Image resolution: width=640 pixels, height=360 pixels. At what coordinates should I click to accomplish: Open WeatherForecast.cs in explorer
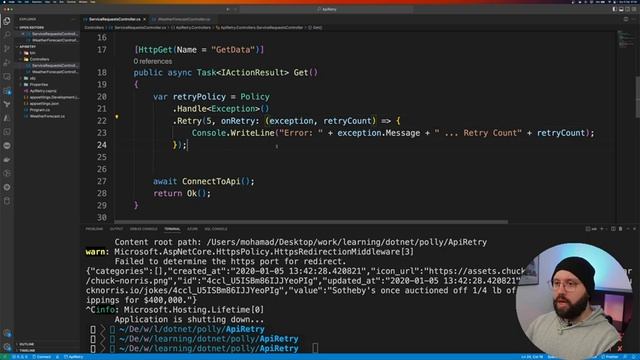coord(47,116)
